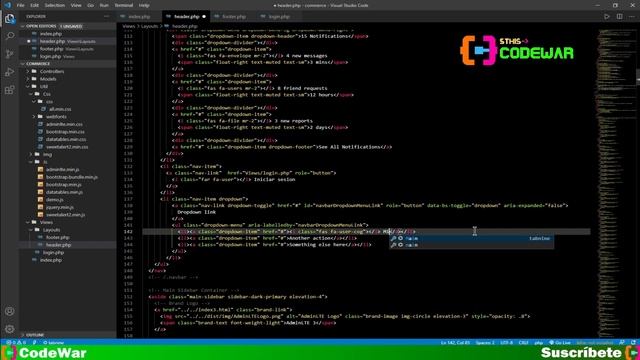Click the Ln 142 cursor position status
Viewport: 640px width, 360px height.
pyautogui.click(x=455, y=343)
